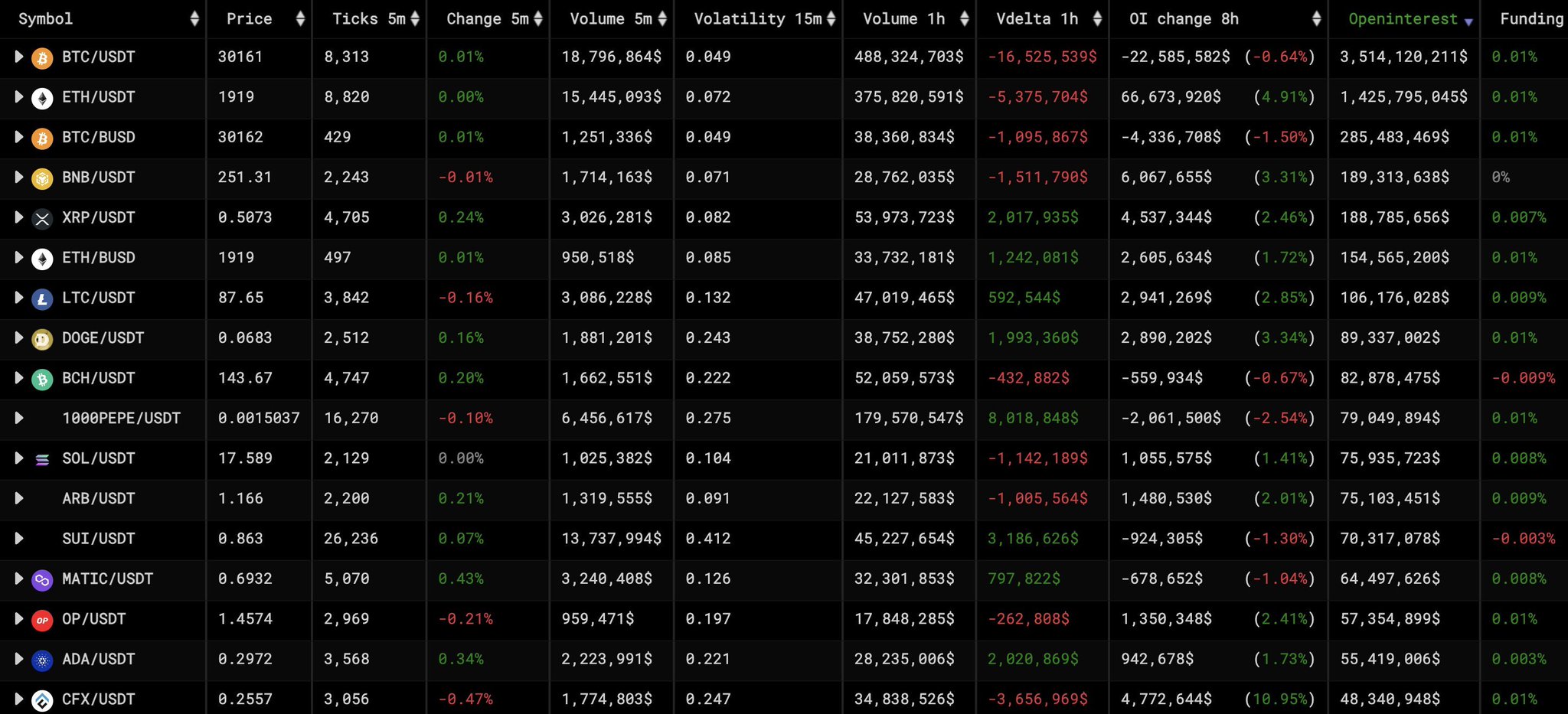1568x714 pixels.
Task: Click the OP/USDT red Optimism icon
Action: [42, 620]
